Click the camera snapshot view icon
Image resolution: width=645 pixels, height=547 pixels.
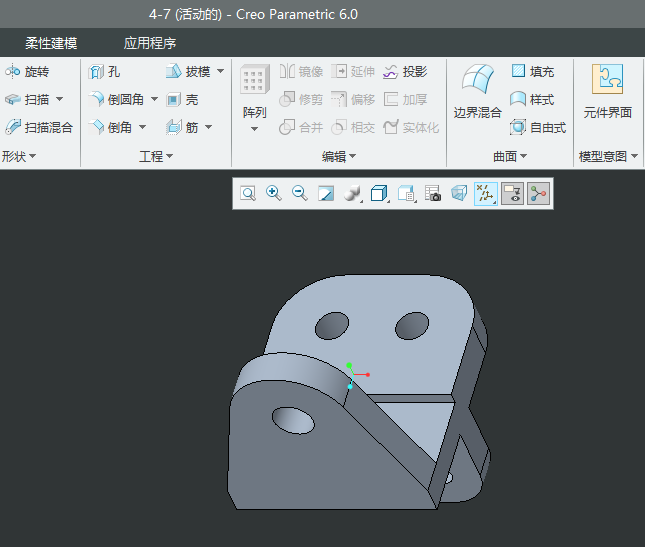click(433, 193)
